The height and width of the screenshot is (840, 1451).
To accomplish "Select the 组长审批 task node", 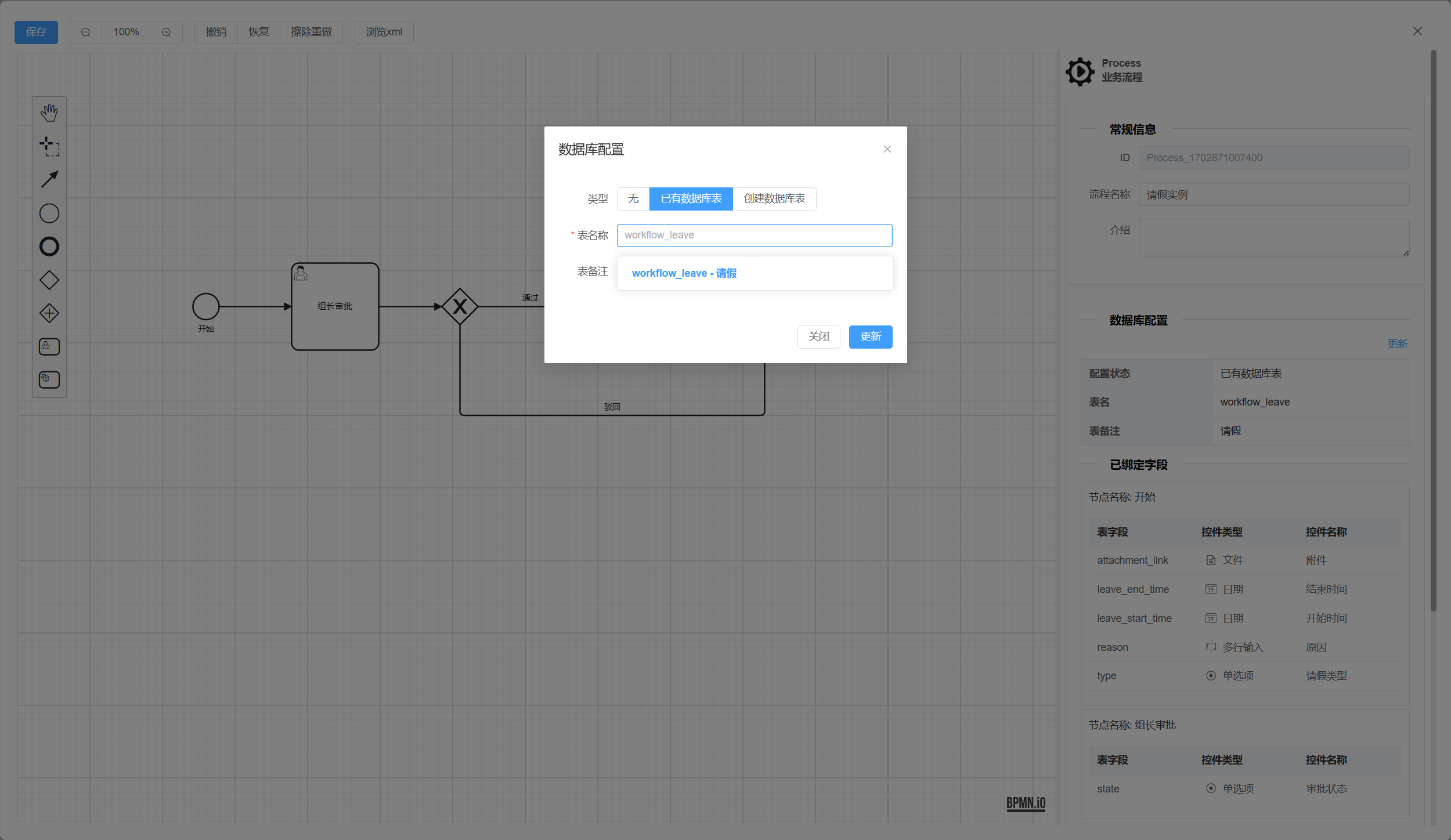I will (335, 306).
